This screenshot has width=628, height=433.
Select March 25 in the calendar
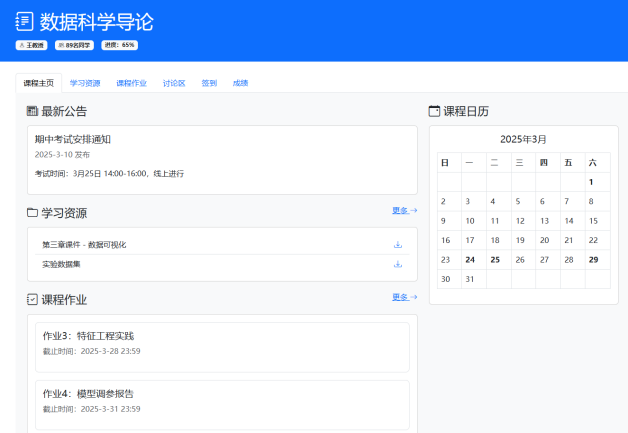(x=499, y=260)
